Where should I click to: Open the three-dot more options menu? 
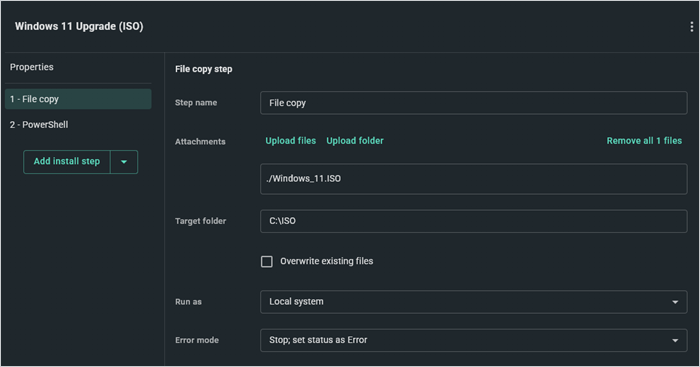point(691,27)
